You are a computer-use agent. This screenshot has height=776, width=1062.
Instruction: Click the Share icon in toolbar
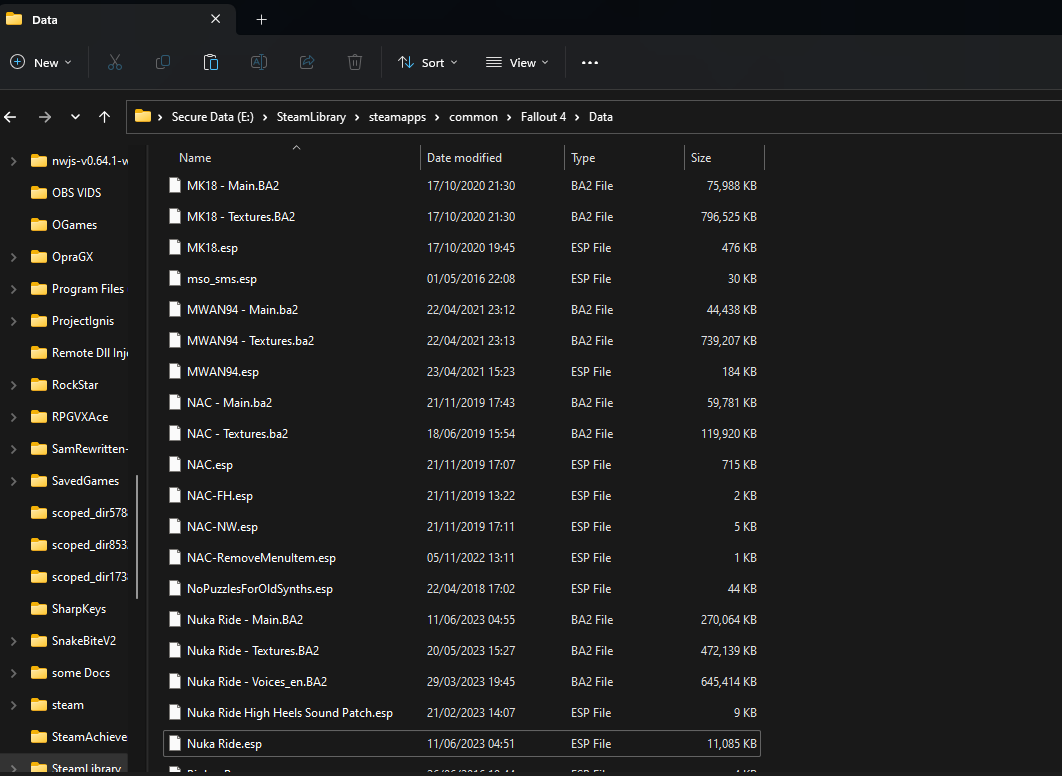point(307,62)
